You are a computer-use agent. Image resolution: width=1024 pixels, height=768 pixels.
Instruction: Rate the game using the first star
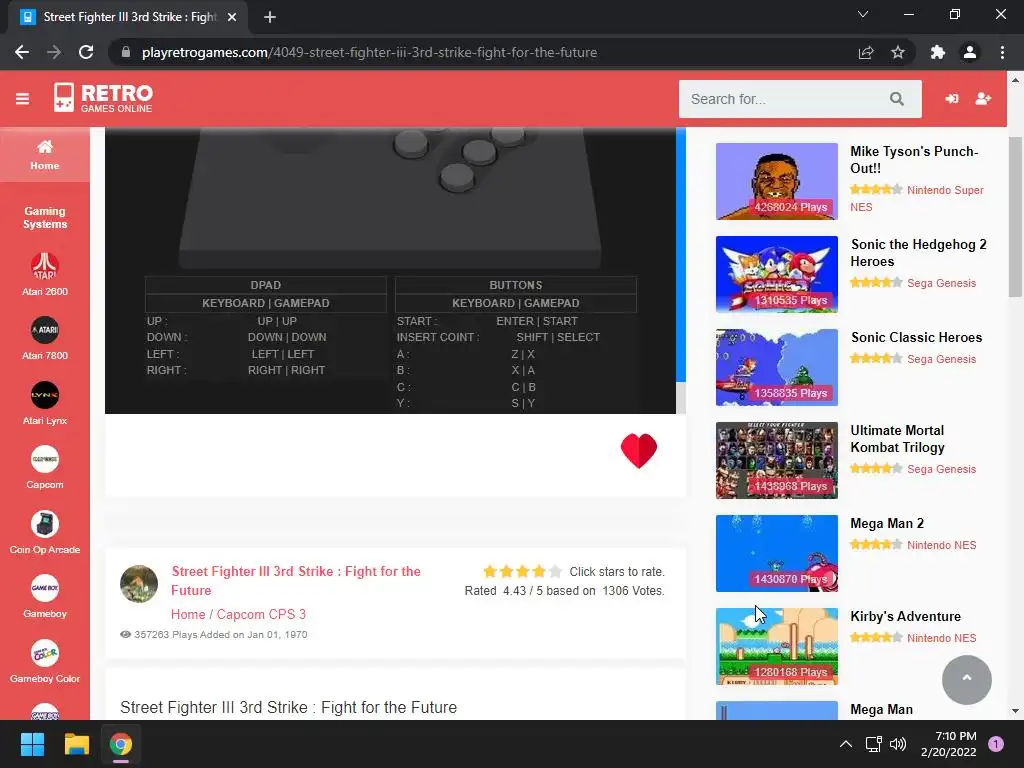(x=490, y=571)
